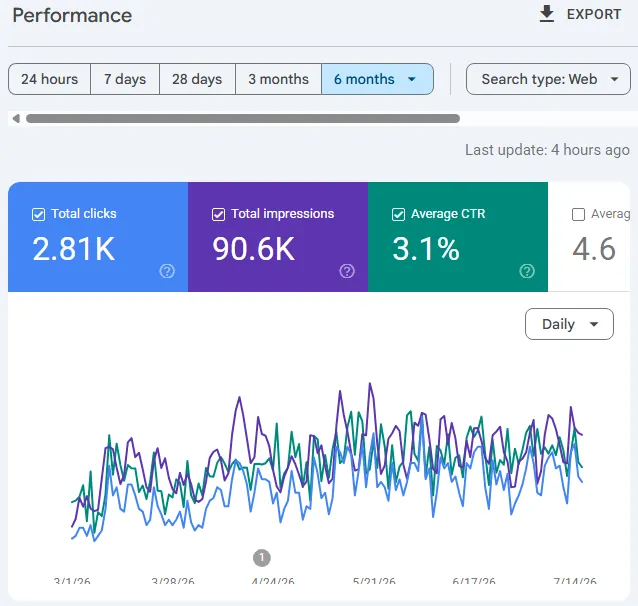
Task: Click annotation marker 1 on chart
Action: (262, 558)
